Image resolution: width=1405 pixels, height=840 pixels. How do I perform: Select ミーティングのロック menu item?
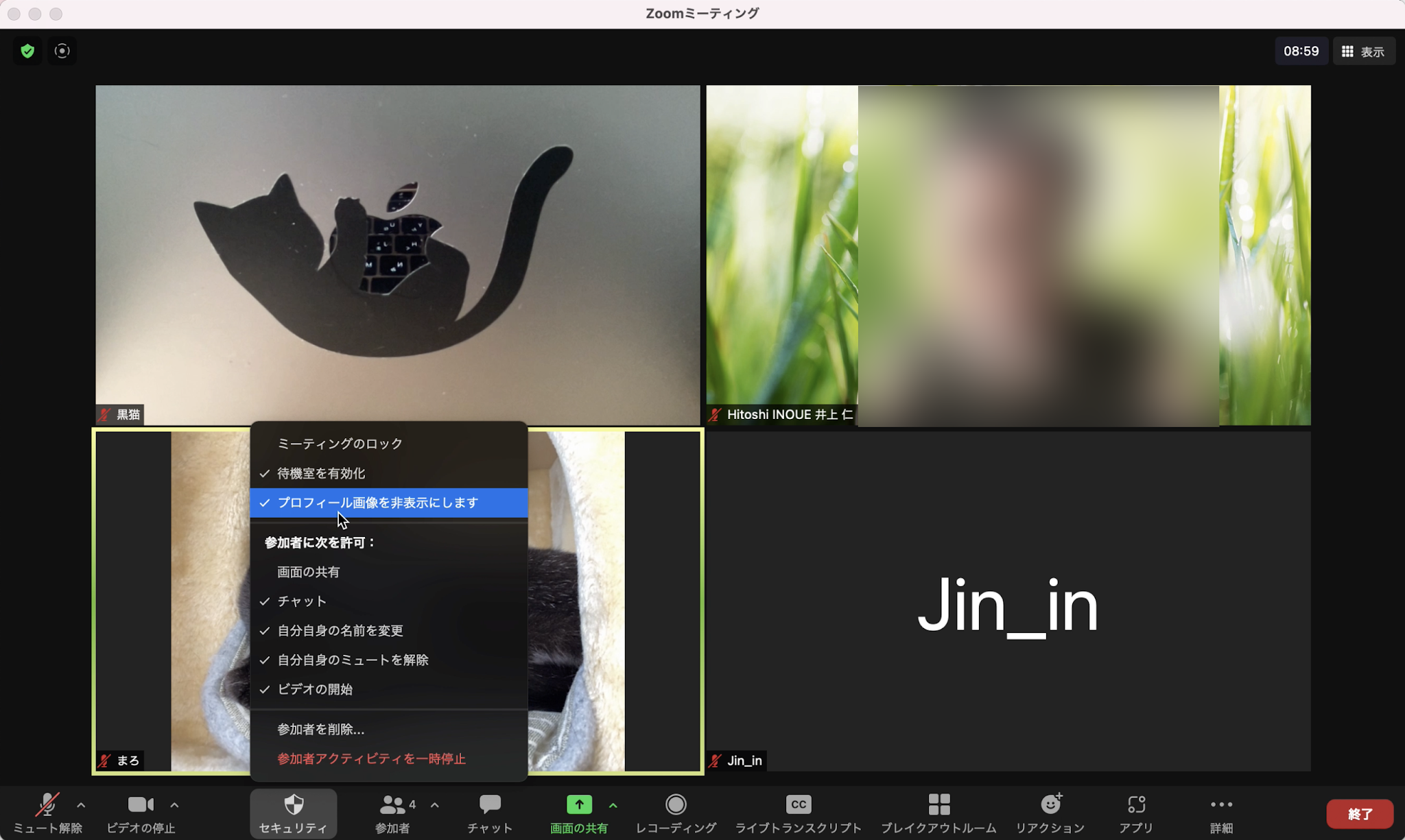(x=340, y=444)
